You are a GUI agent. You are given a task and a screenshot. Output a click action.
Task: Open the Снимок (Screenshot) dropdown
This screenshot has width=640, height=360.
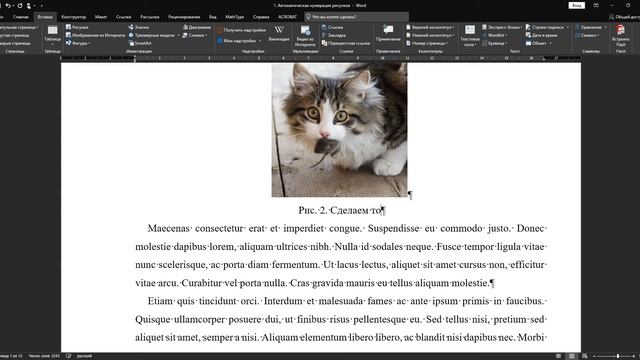click(x=195, y=36)
